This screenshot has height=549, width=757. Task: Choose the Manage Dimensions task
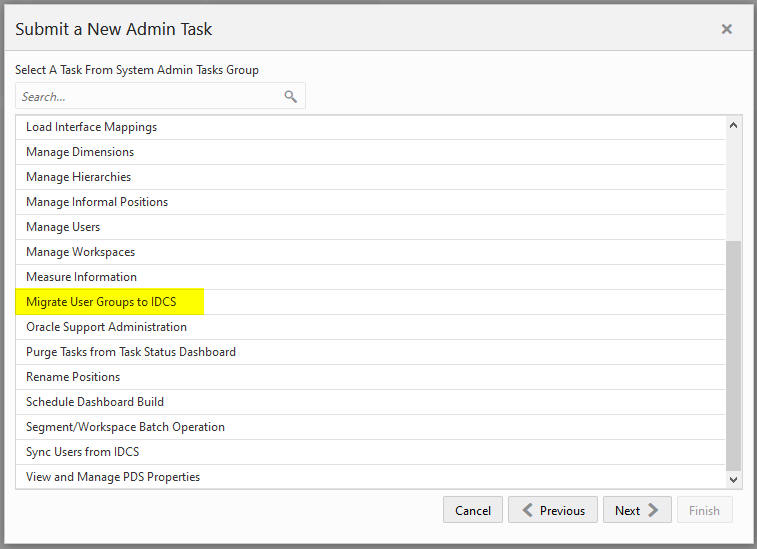[x=370, y=152]
